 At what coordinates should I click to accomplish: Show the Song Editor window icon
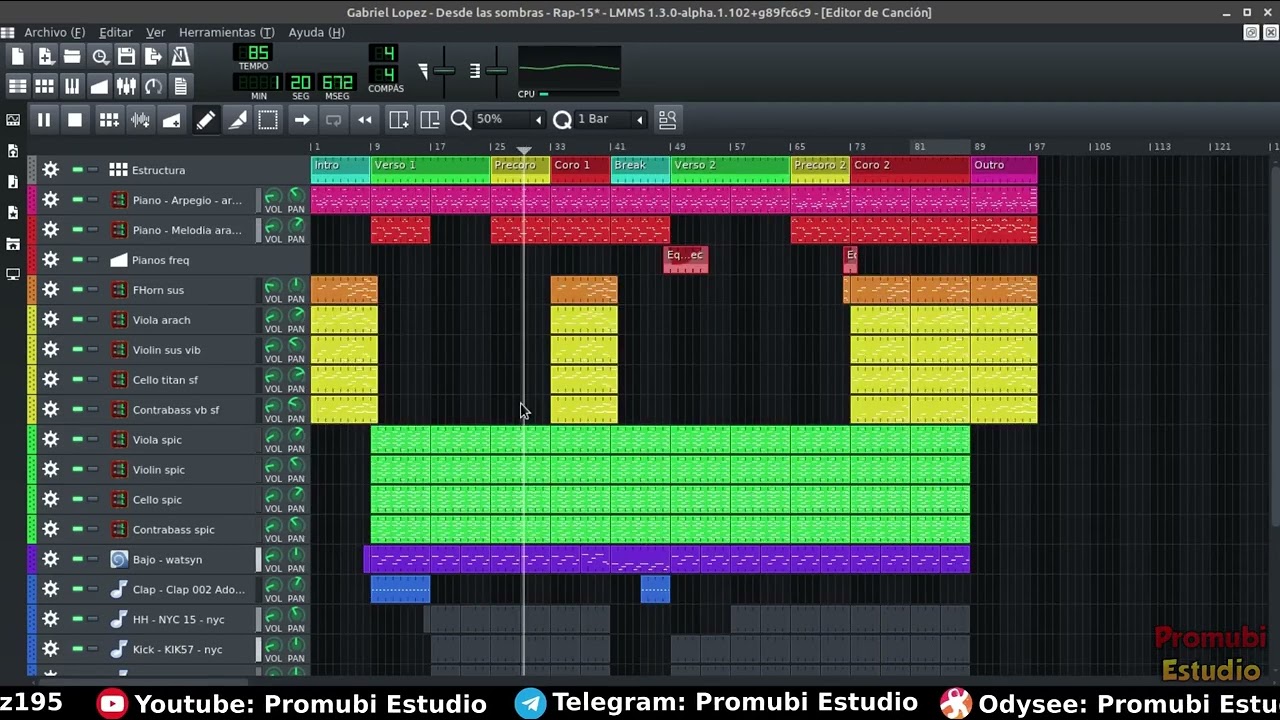click(18, 86)
